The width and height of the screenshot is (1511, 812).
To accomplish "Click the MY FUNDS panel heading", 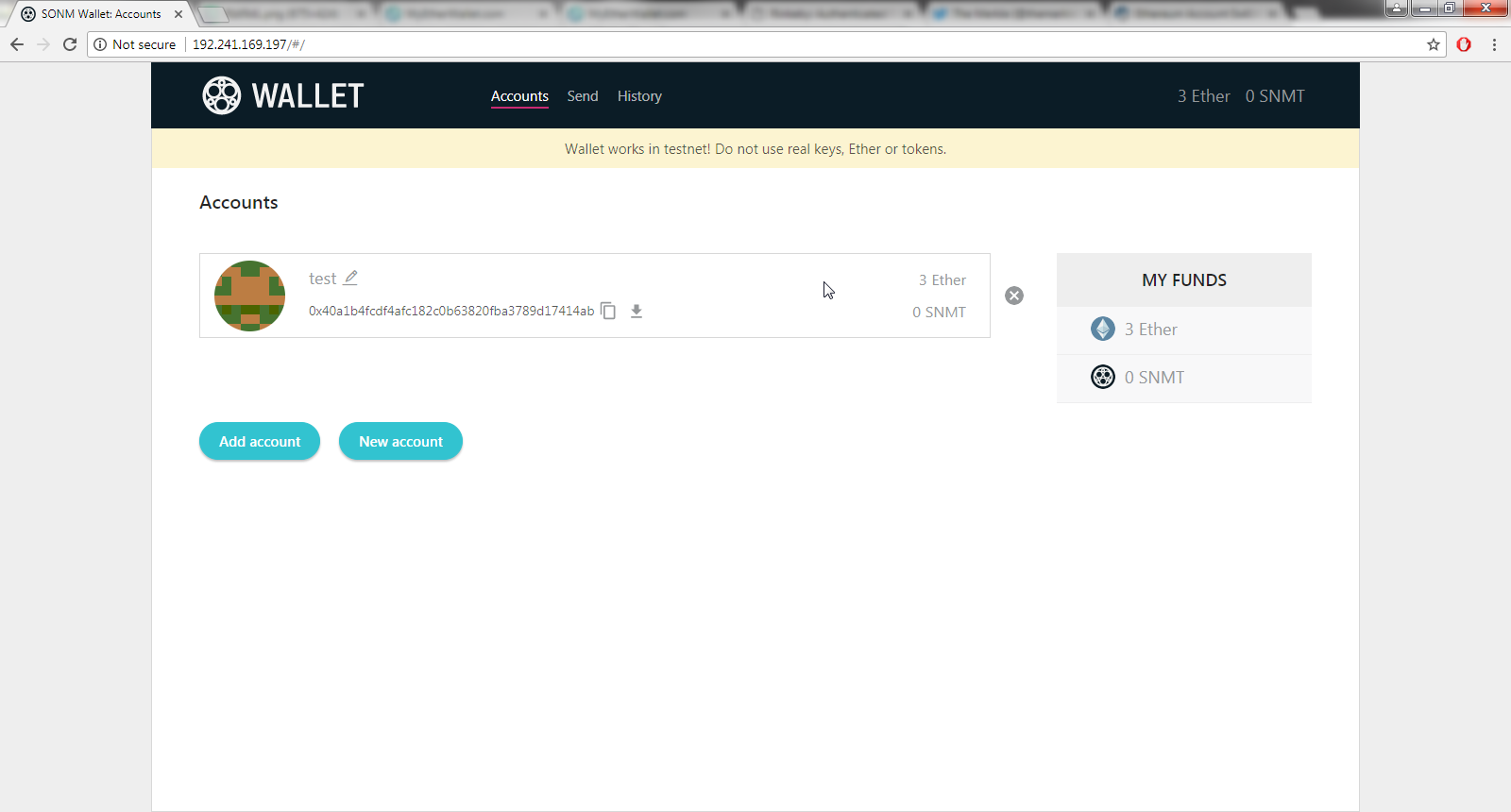I will [x=1184, y=280].
